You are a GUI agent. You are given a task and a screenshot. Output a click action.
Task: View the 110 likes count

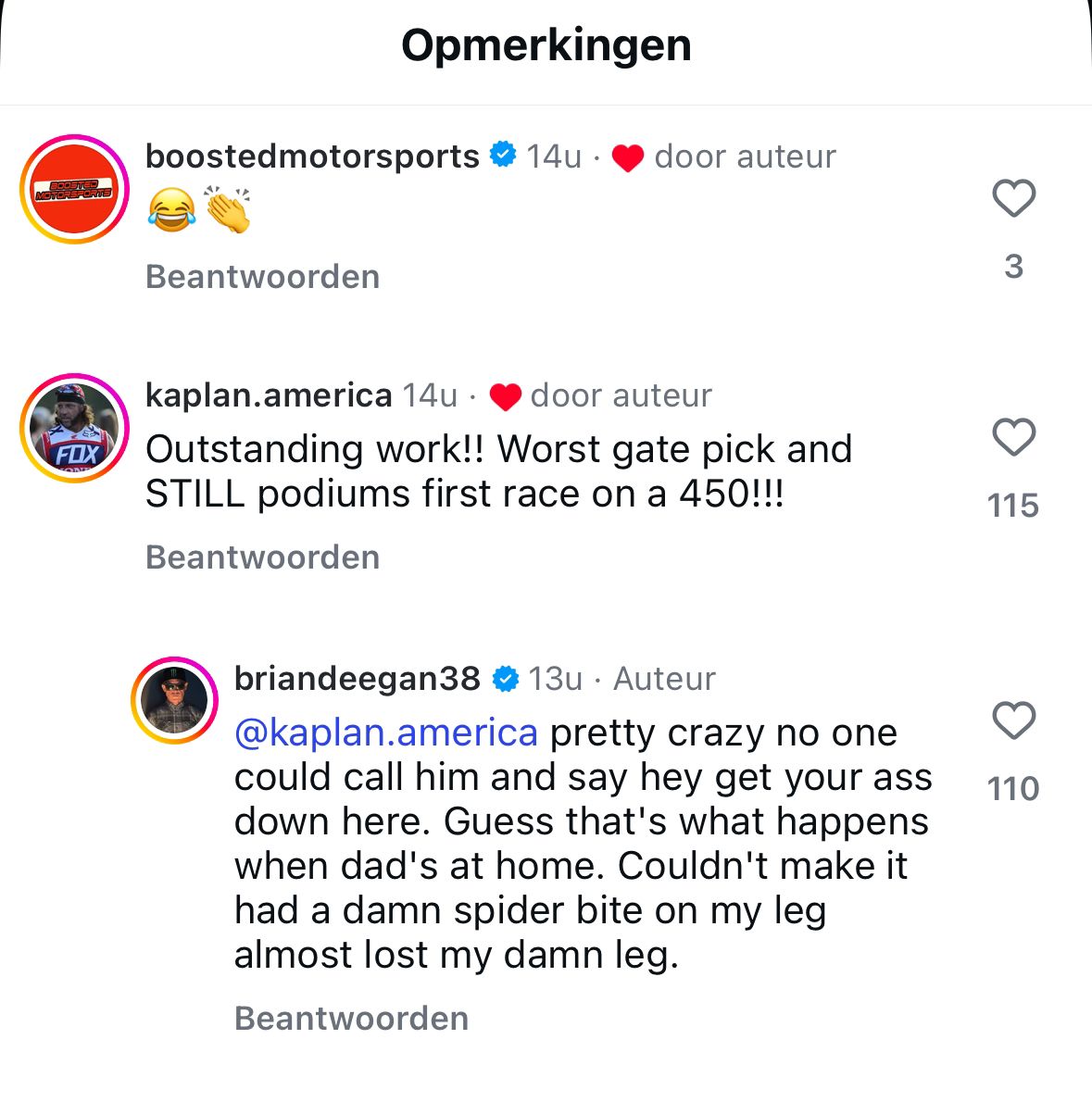1013,789
